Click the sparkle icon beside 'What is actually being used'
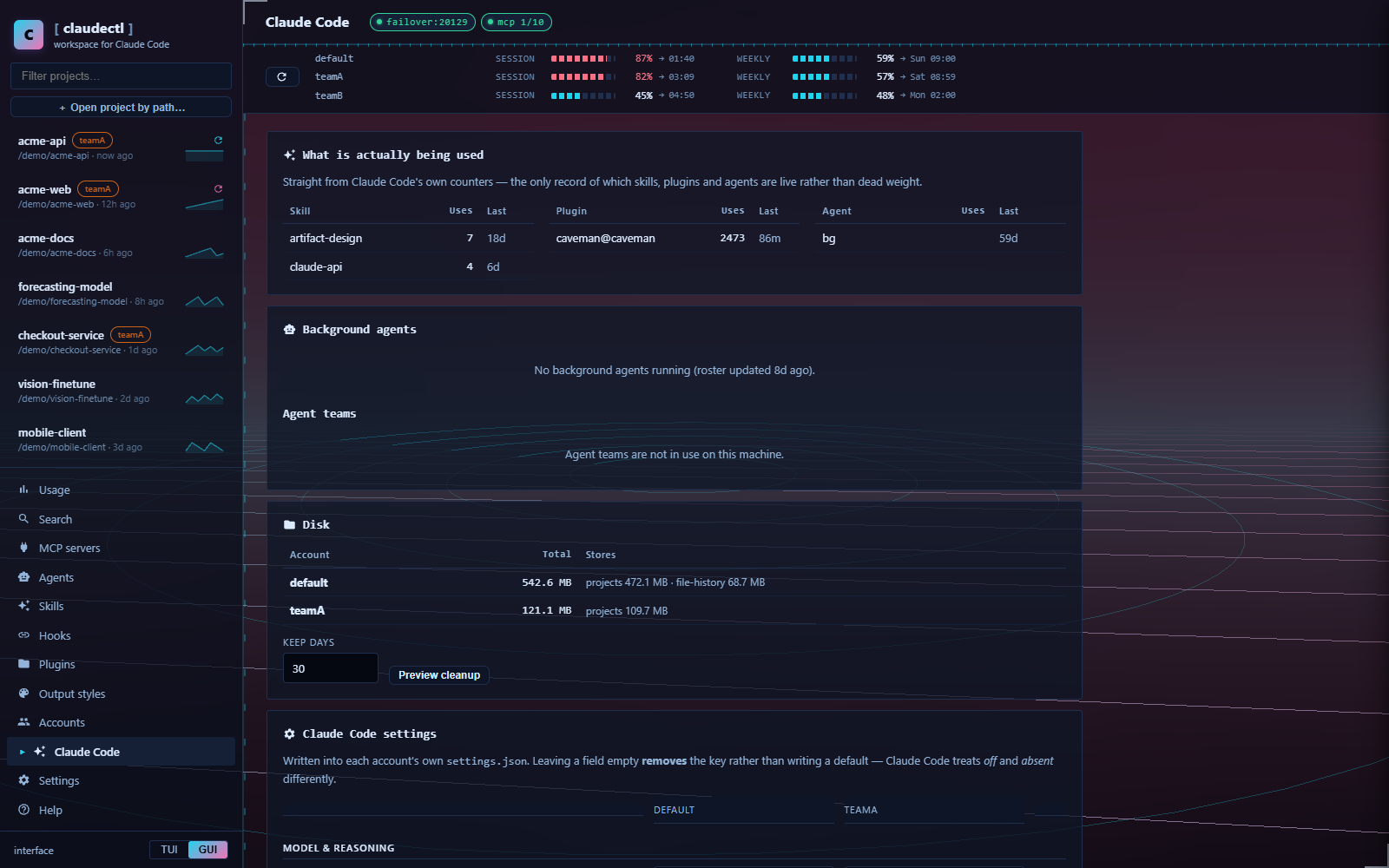This screenshot has width=1389, height=868. point(289,155)
